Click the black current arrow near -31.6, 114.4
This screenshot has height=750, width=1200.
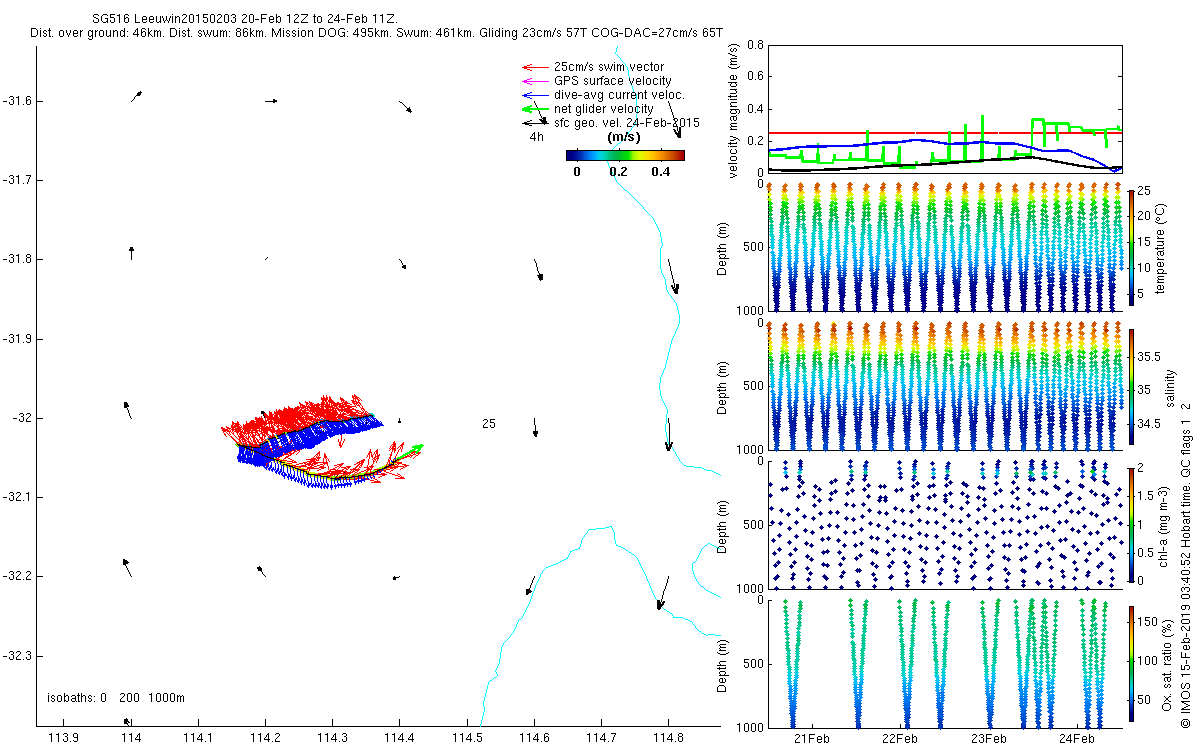click(405, 106)
